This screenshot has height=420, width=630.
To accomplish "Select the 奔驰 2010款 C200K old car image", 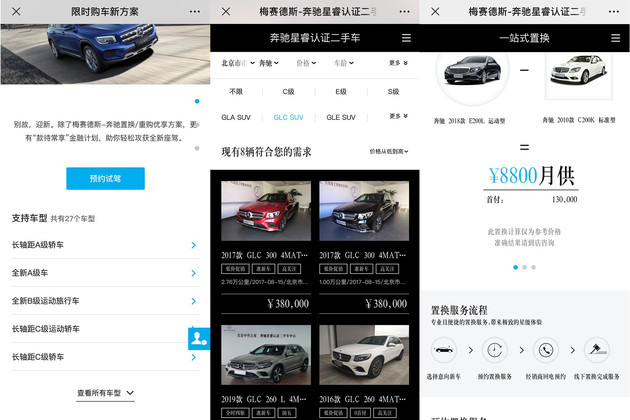I will pos(579,72).
